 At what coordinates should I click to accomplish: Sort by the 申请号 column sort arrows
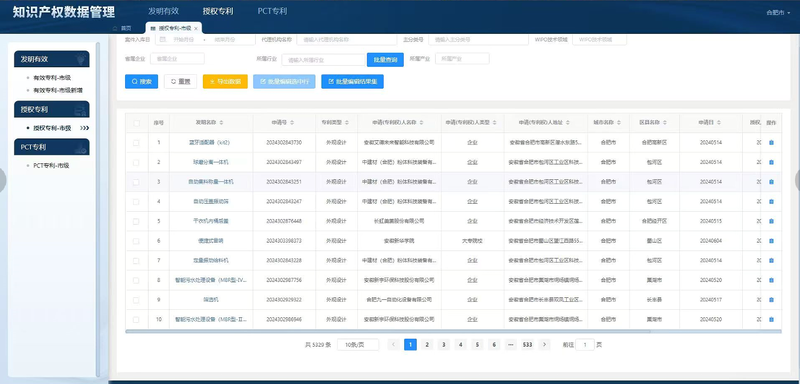coord(292,123)
